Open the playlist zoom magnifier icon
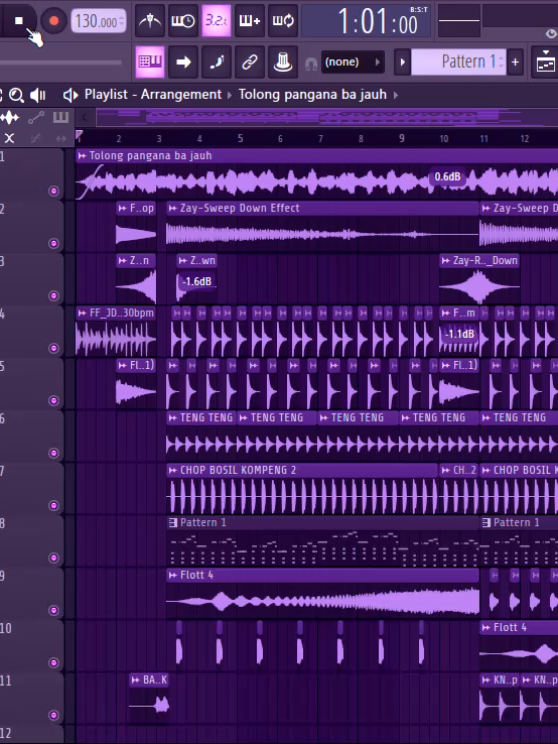Screen dimensions: 558x744 click(x=16, y=95)
